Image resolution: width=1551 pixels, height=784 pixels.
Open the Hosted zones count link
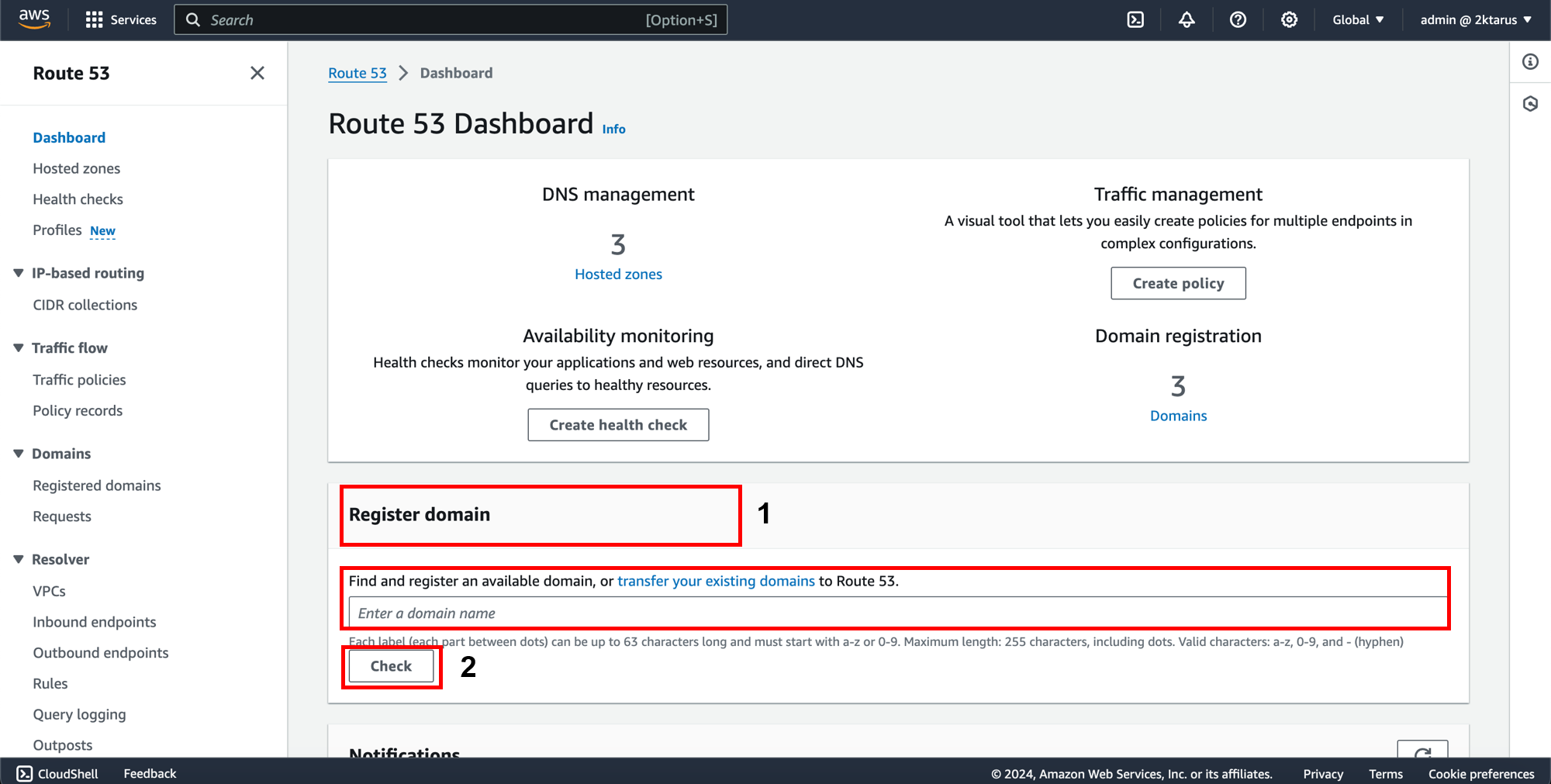tap(618, 274)
